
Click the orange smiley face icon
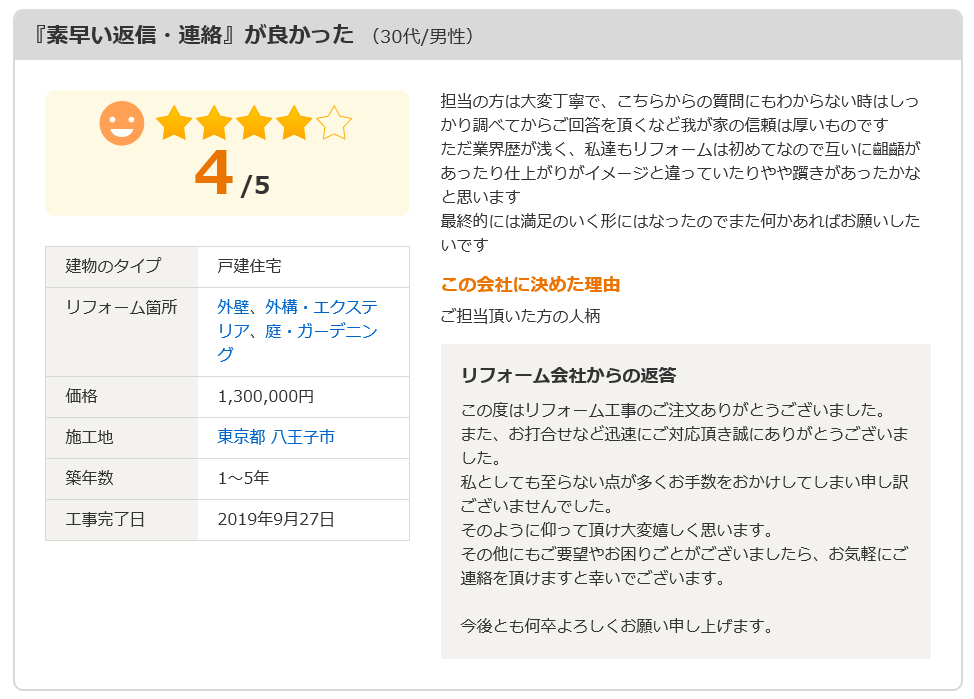click(x=122, y=123)
